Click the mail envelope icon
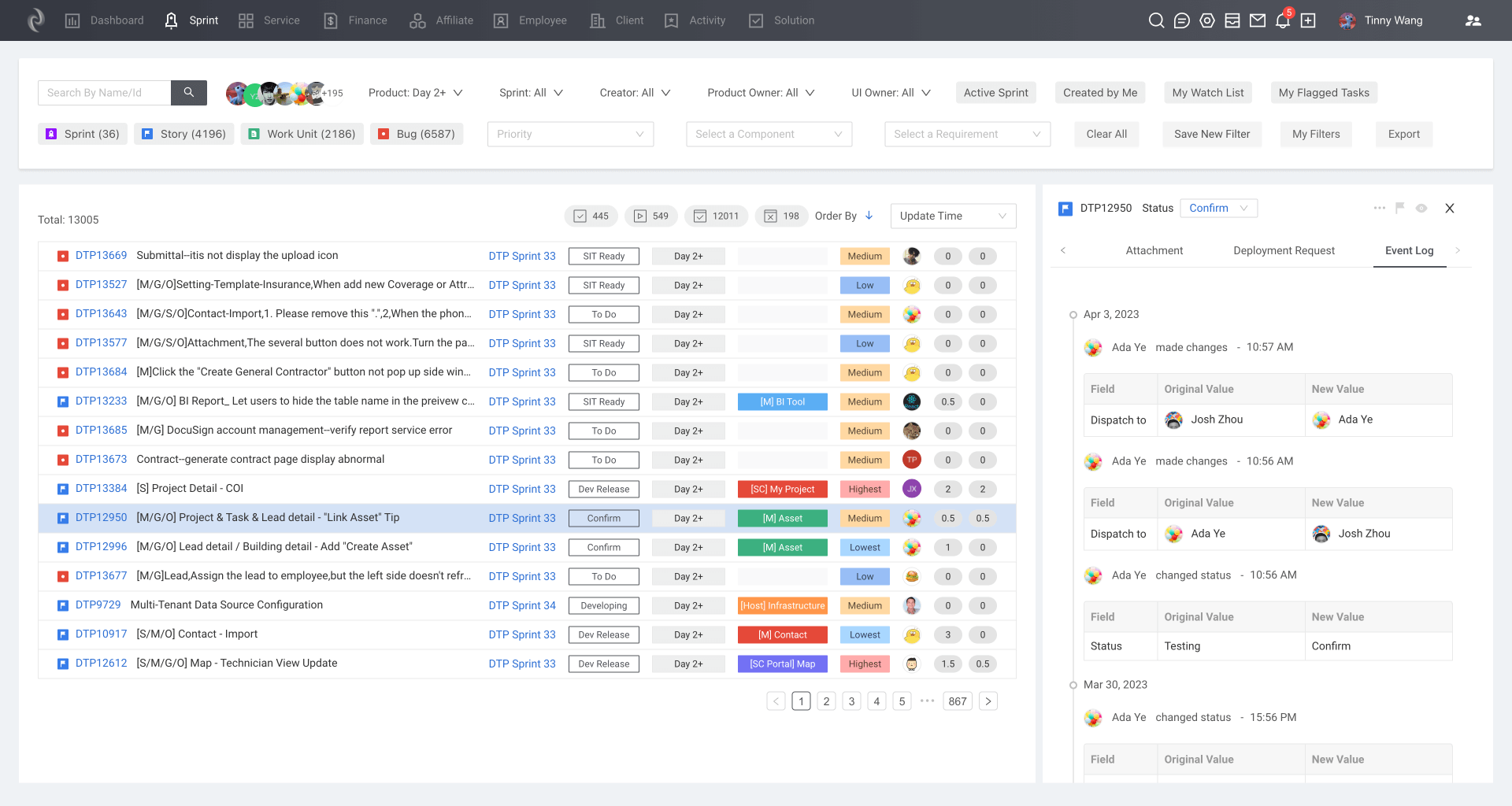Screen dimensions: 1512x806 click(1258, 20)
